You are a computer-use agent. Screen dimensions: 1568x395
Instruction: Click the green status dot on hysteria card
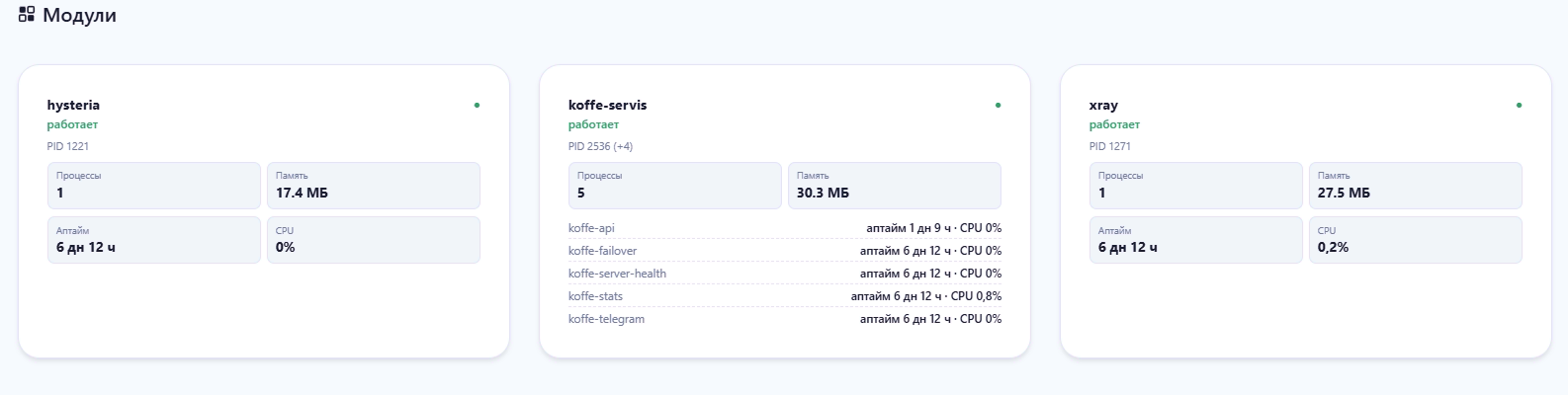[x=477, y=105]
